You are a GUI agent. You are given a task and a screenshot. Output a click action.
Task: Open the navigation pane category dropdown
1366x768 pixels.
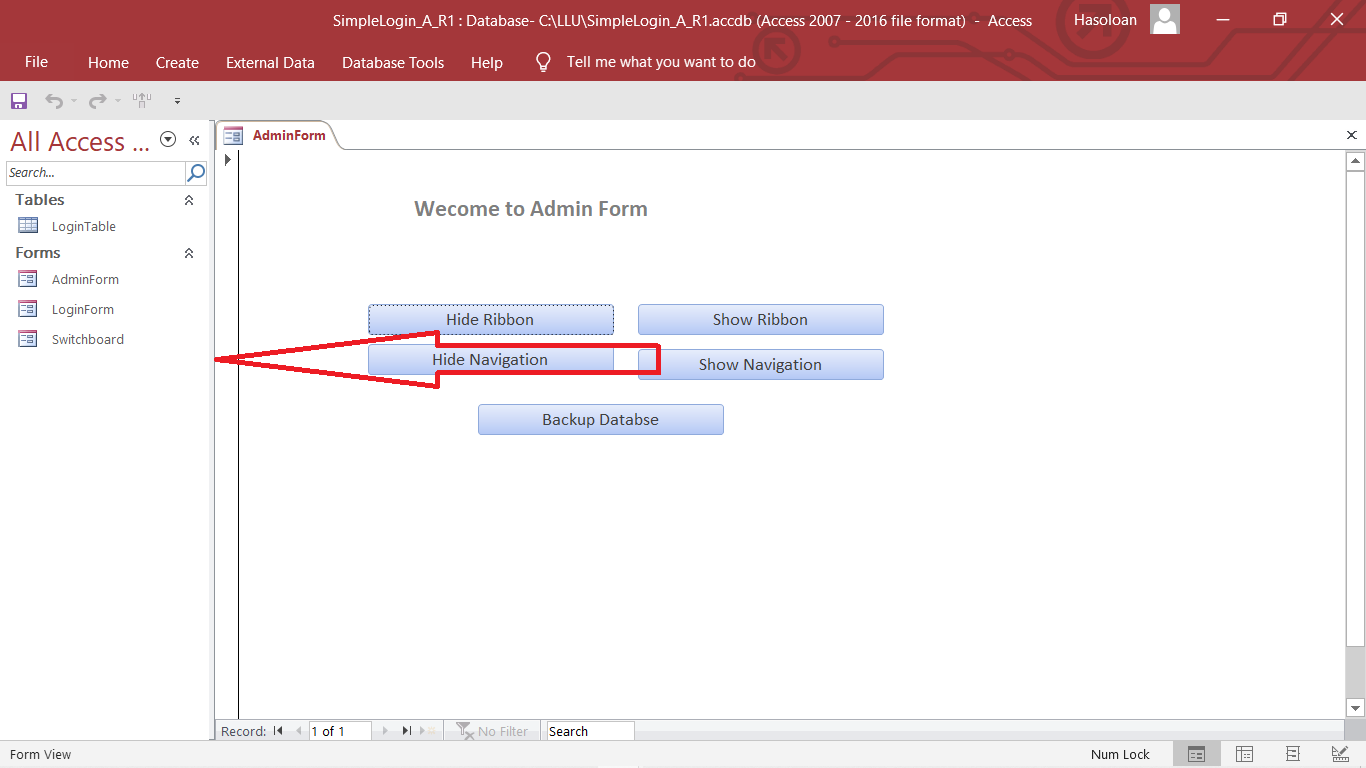click(168, 140)
